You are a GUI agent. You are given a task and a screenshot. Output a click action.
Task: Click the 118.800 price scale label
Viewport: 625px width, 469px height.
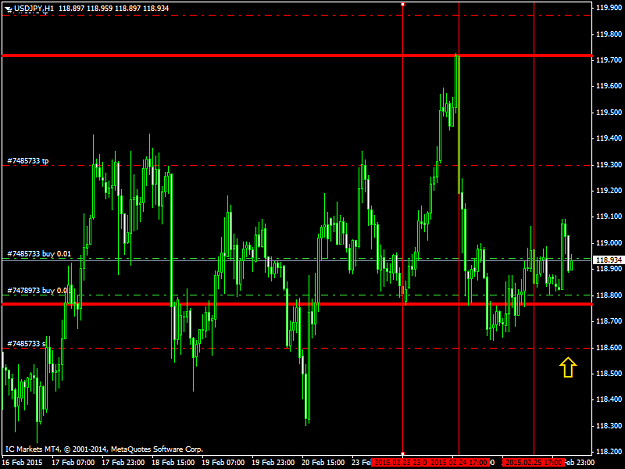click(609, 295)
